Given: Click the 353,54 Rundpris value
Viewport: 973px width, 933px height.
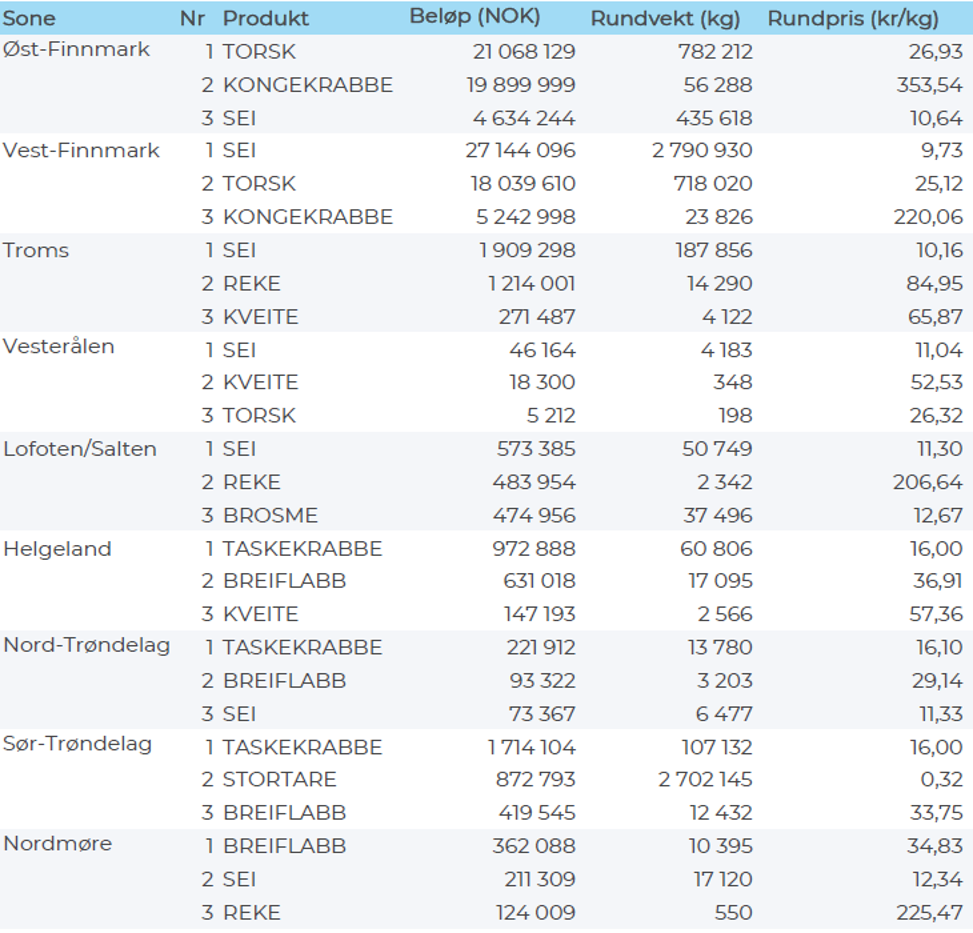Looking at the screenshot, I should point(929,85).
